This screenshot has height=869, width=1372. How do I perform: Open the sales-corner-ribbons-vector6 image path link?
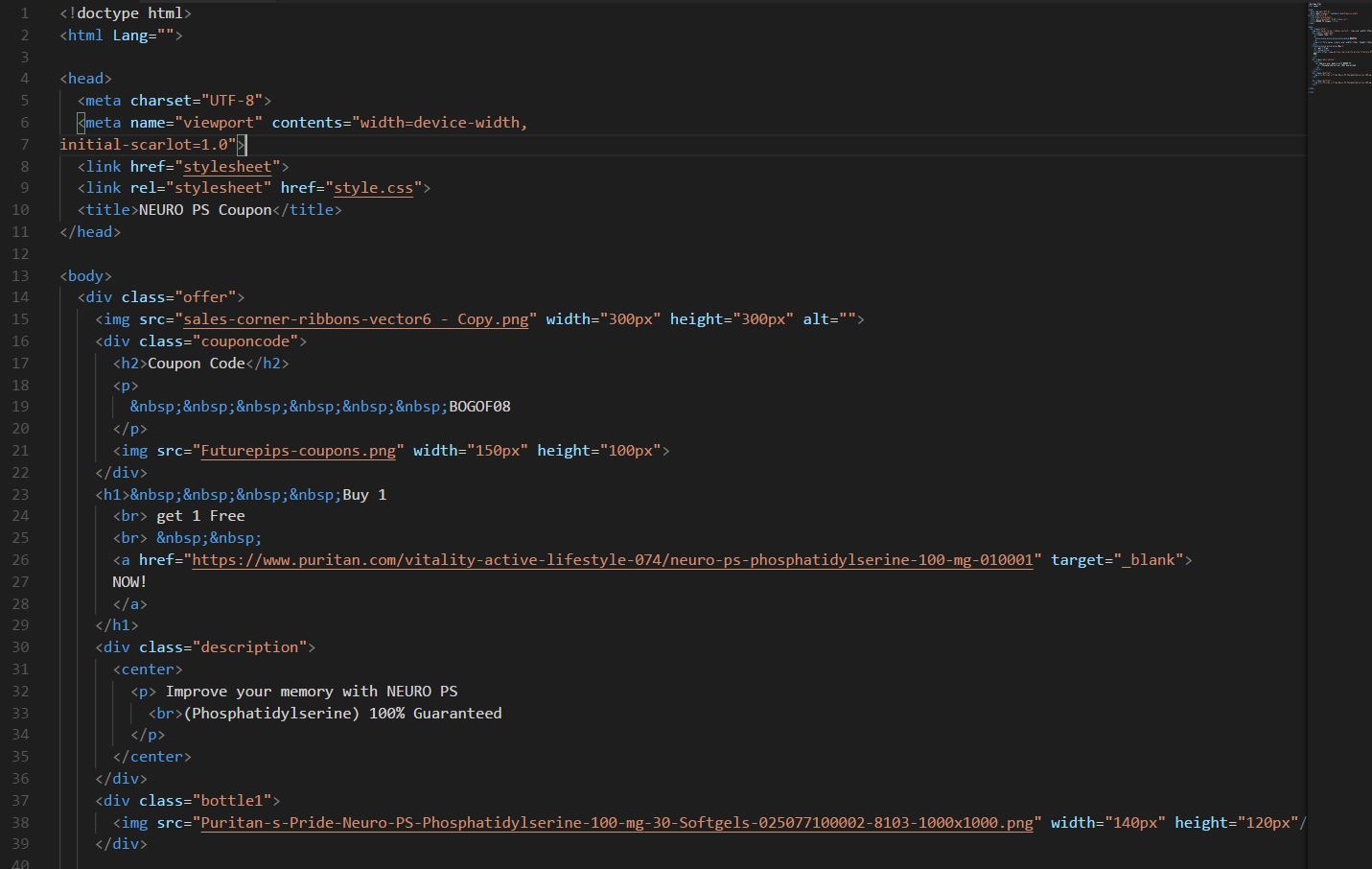click(356, 319)
